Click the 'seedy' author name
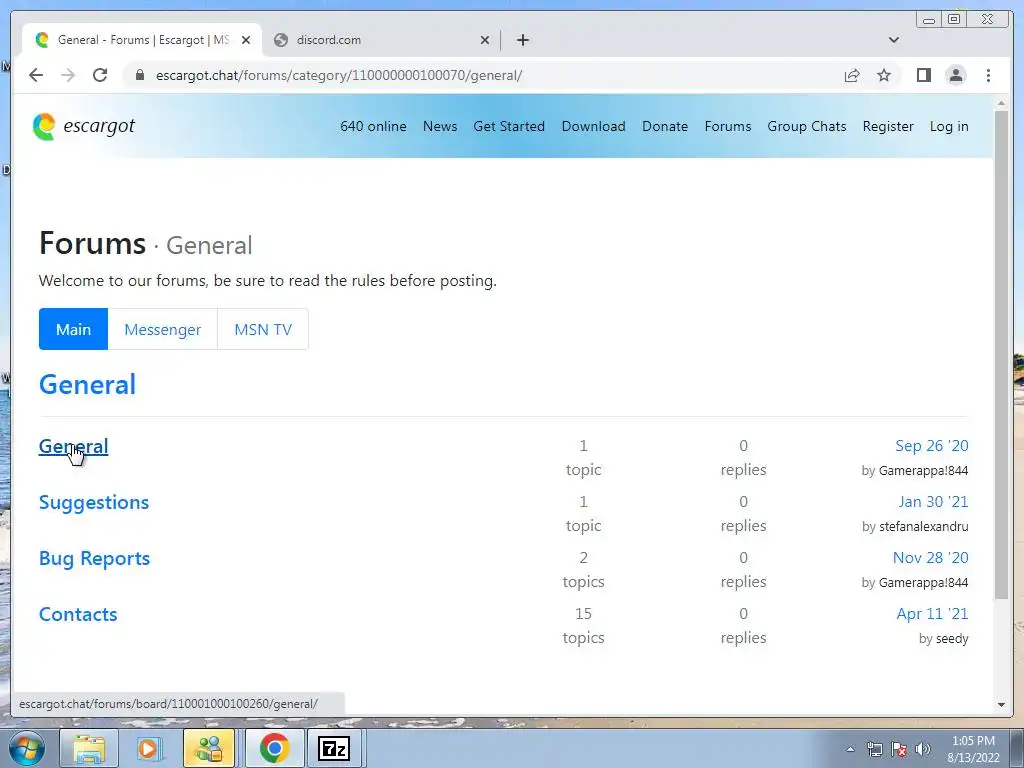The height and width of the screenshot is (768, 1024). [952, 639]
